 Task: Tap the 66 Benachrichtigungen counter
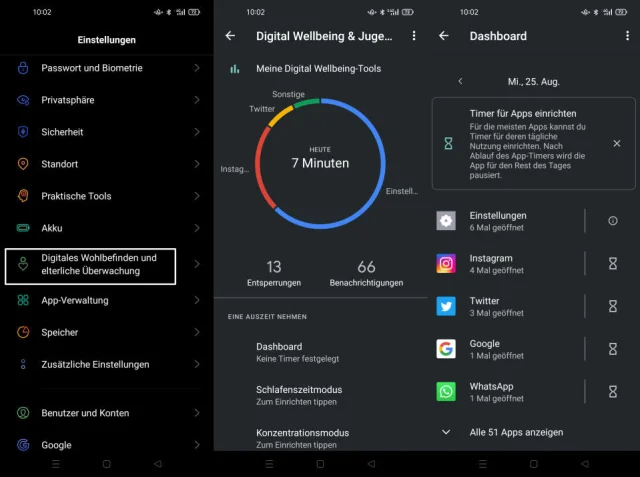pos(366,273)
